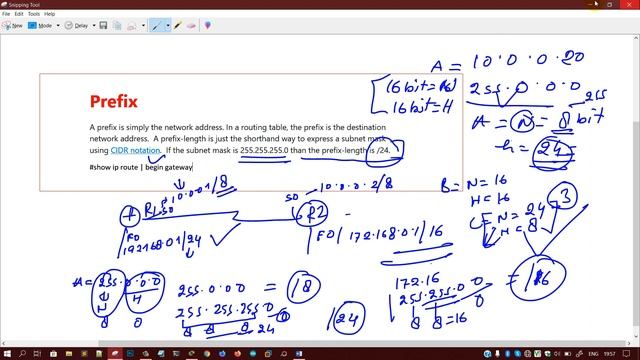The width and height of the screenshot is (640, 360).
Task: Click the Mode button in toolbar
Action: pos(40,25)
